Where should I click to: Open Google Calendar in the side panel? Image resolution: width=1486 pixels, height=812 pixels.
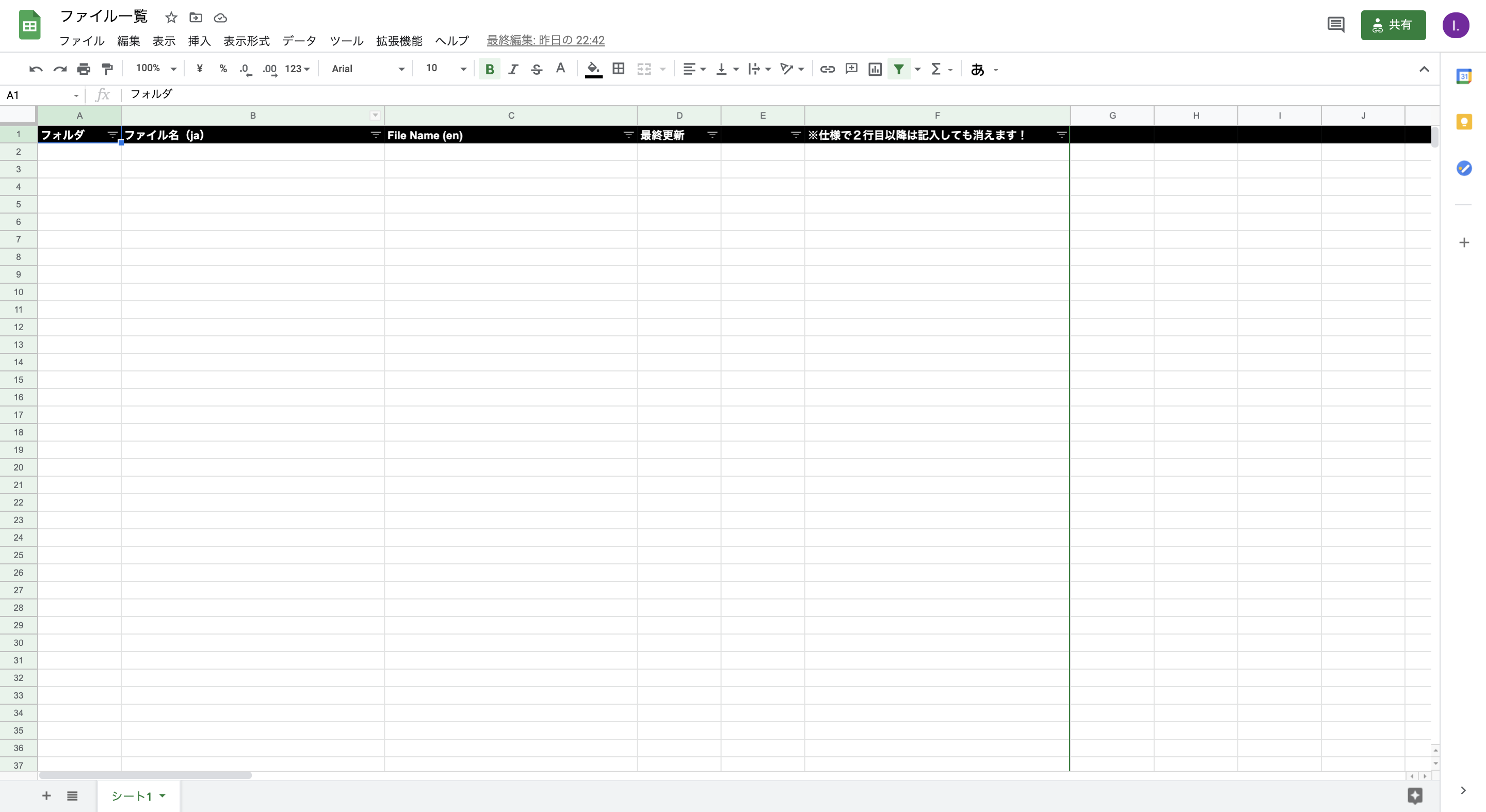coord(1464,75)
